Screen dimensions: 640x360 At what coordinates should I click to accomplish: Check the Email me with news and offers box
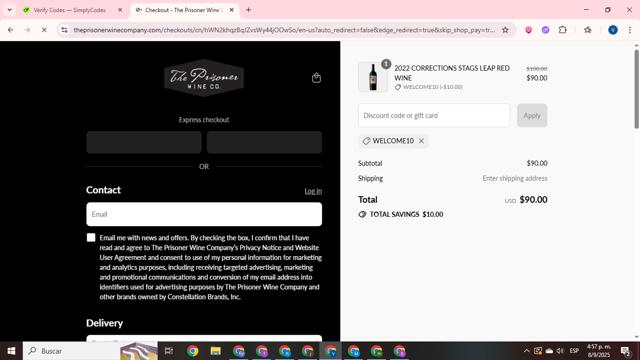pyautogui.click(x=91, y=238)
